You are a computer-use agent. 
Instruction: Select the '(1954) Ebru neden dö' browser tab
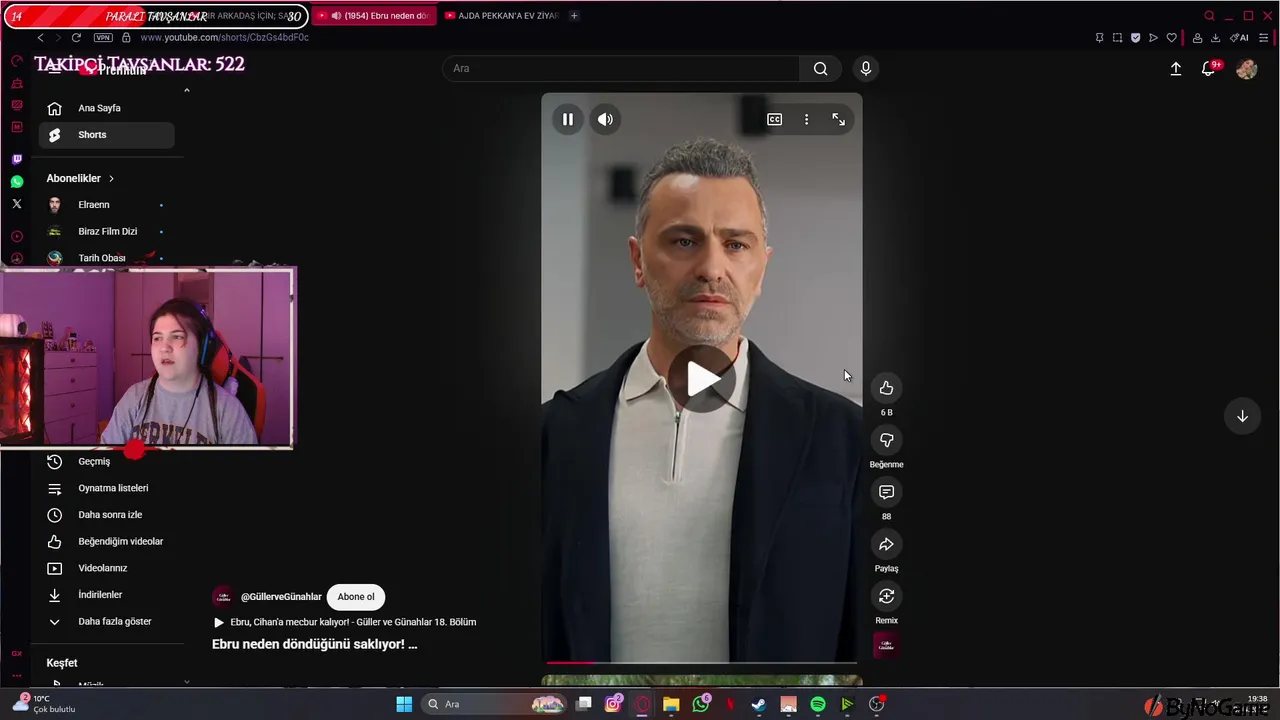[374, 16]
